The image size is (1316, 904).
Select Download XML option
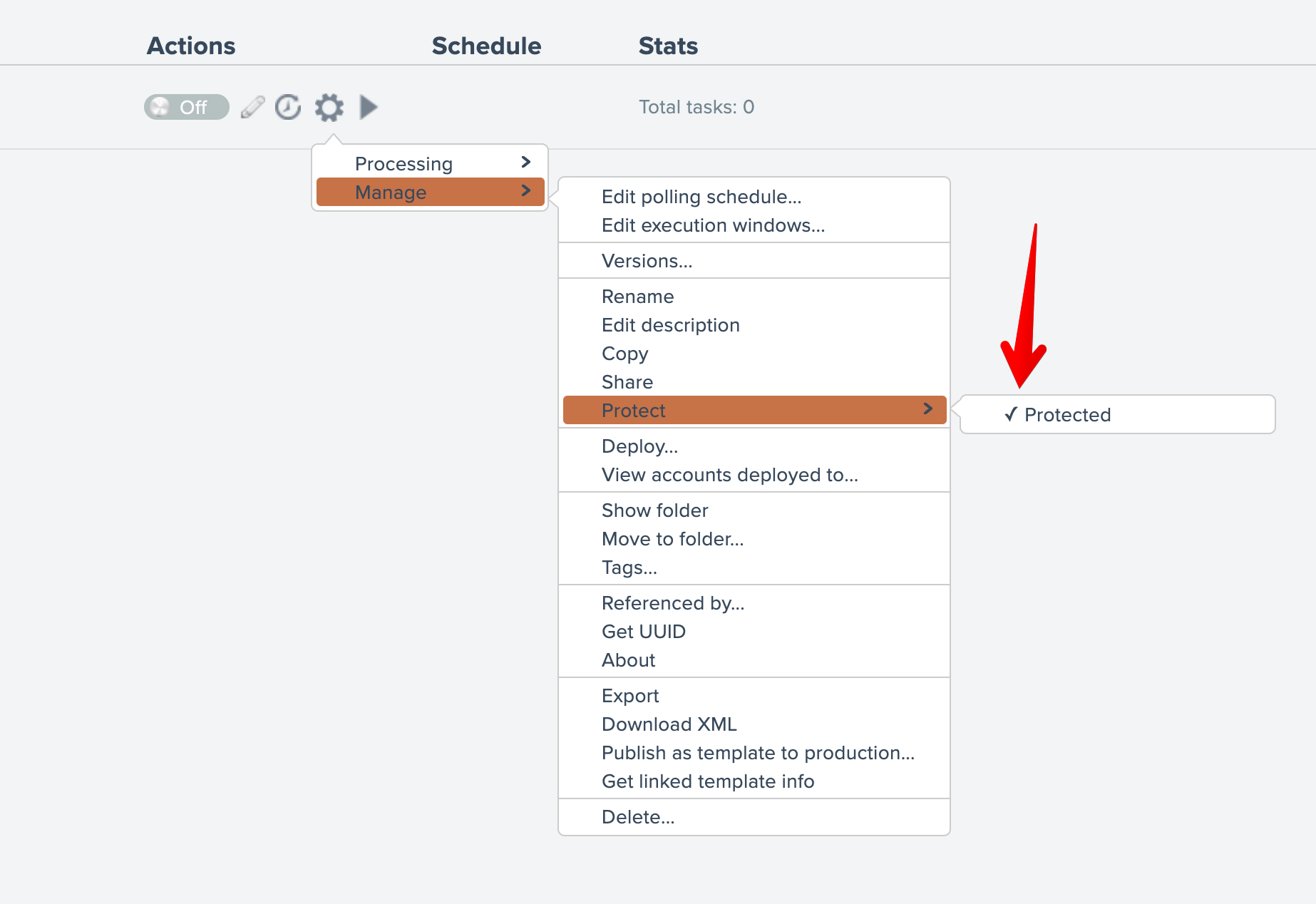tap(669, 724)
